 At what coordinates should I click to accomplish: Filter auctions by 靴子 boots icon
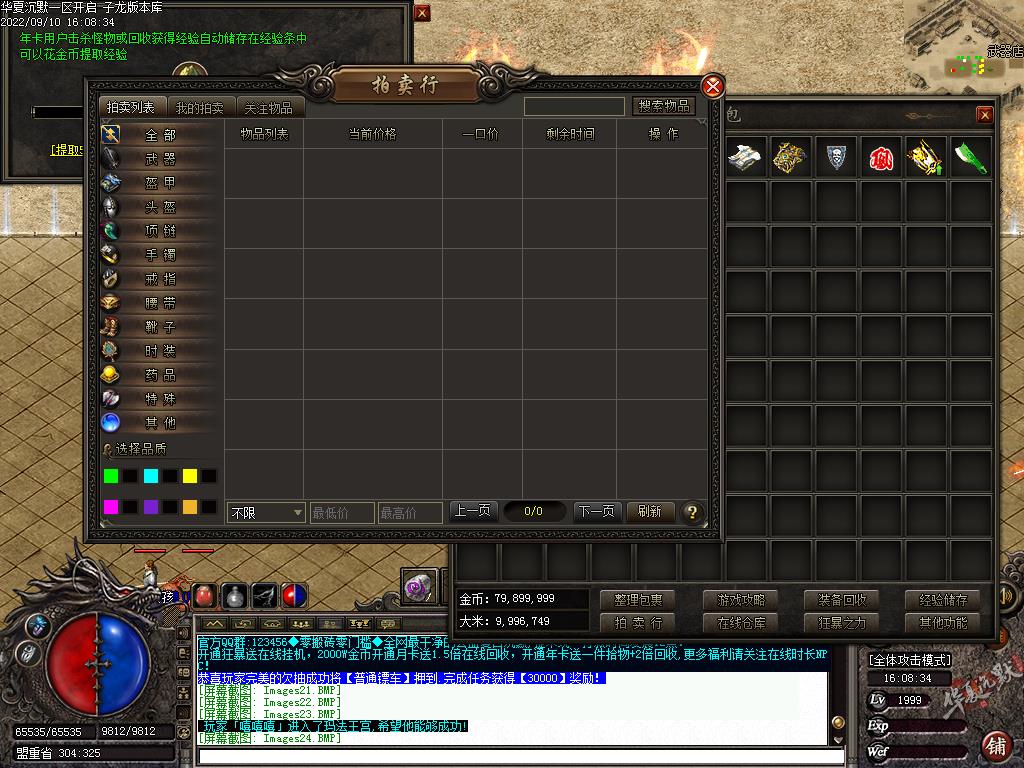tap(111, 327)
